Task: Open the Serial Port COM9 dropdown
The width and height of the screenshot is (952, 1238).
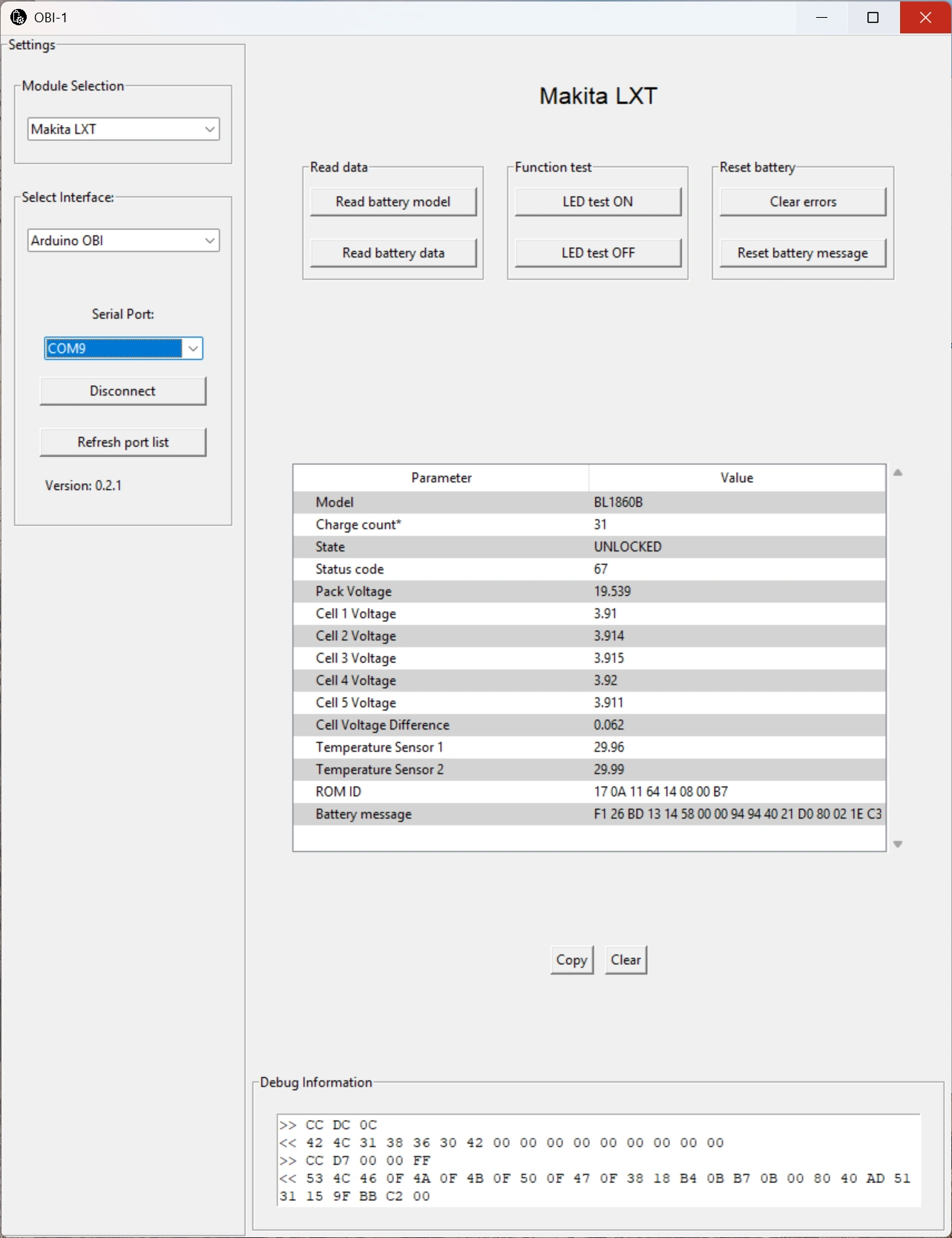Action: coord(124,348)
